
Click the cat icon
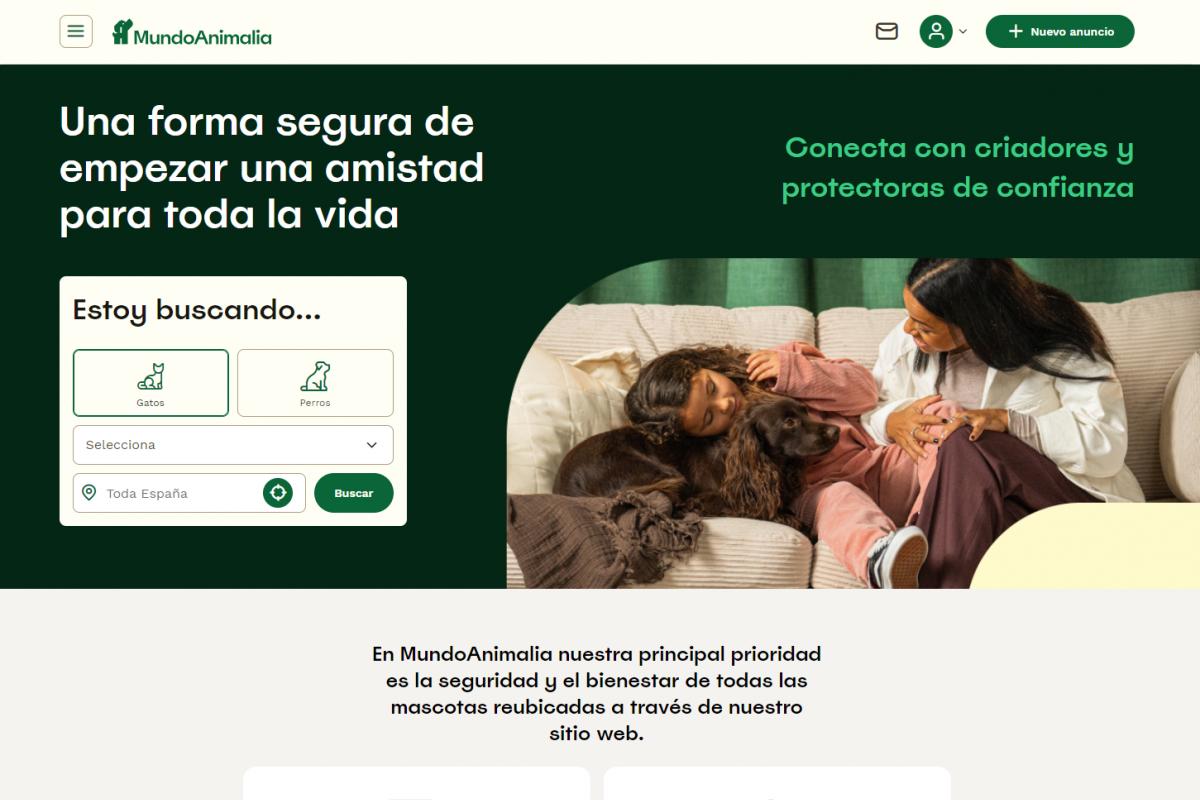(x=151, y=376)
